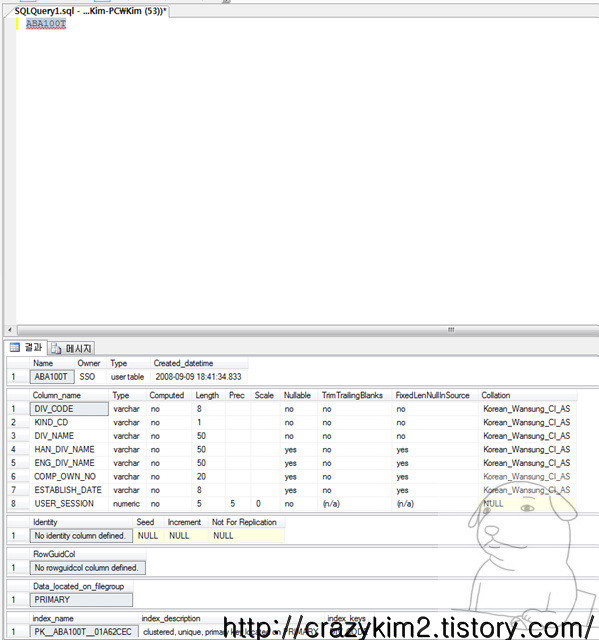Click the Data_located_on_filegroup header
599x640 pixels.
point(81,586)
